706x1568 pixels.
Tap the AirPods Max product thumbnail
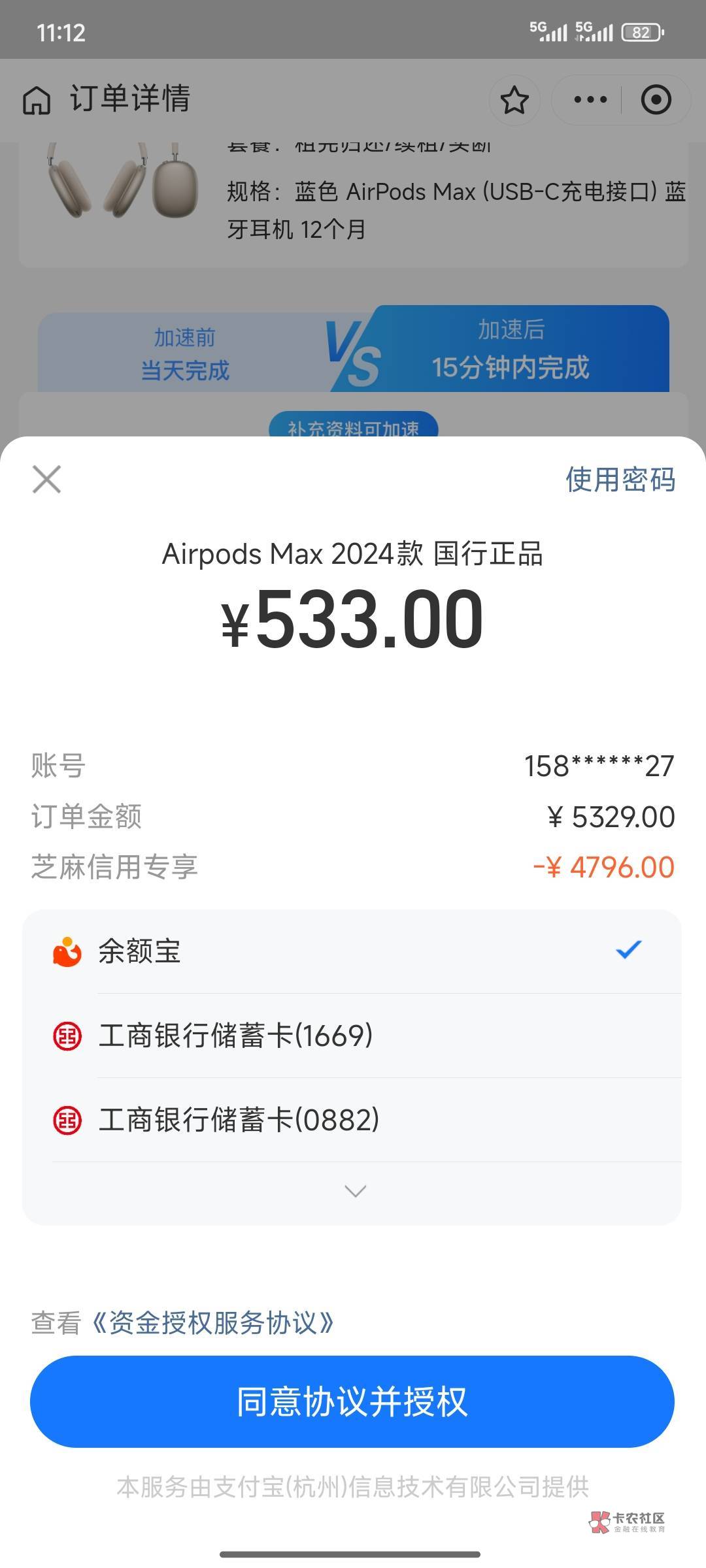point(122,183)
